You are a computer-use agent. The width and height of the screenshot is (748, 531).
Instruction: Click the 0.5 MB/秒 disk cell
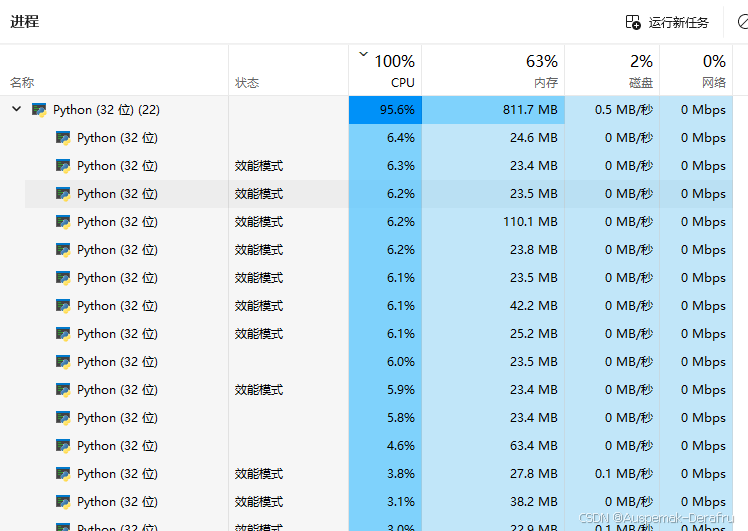[612, 110]
